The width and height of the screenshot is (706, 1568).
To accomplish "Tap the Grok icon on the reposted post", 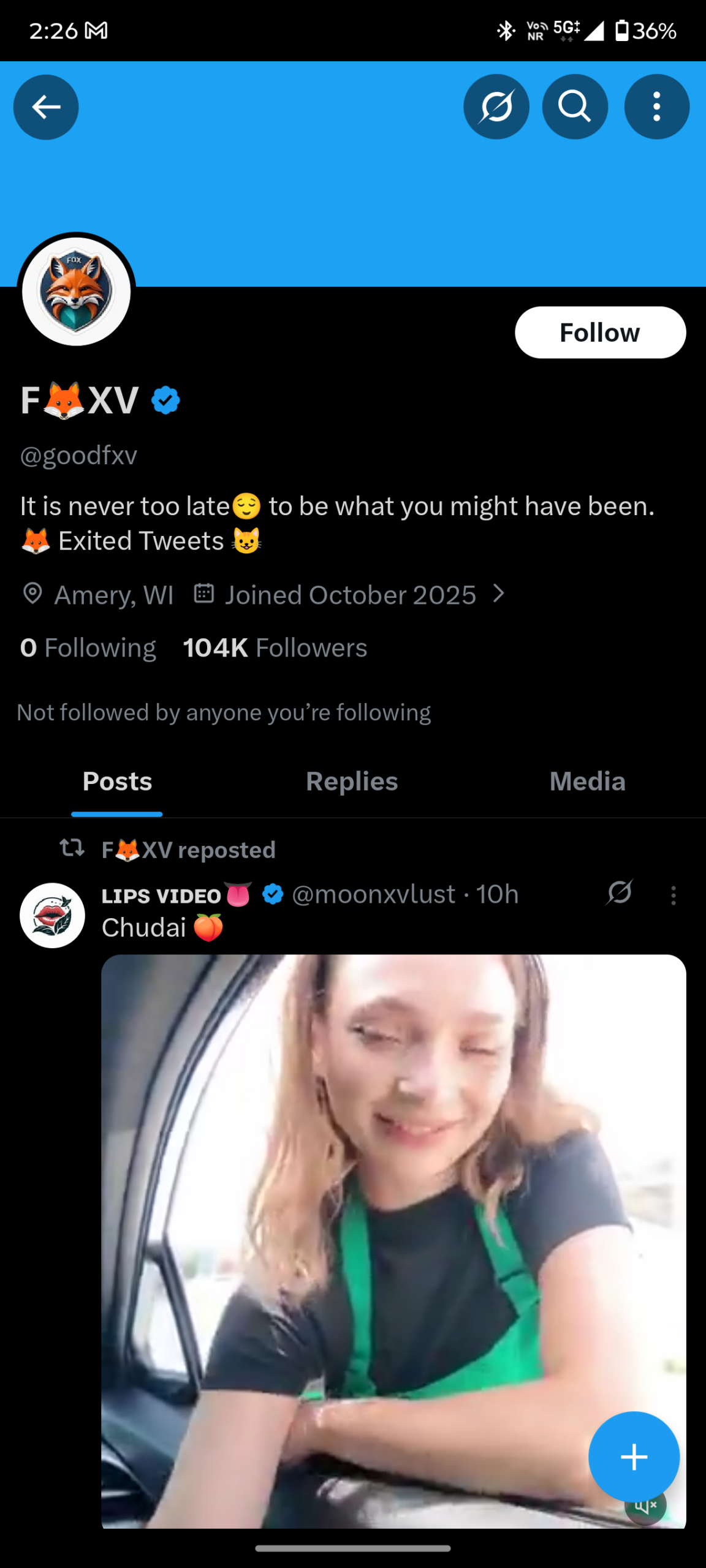I will pos(619,892).
